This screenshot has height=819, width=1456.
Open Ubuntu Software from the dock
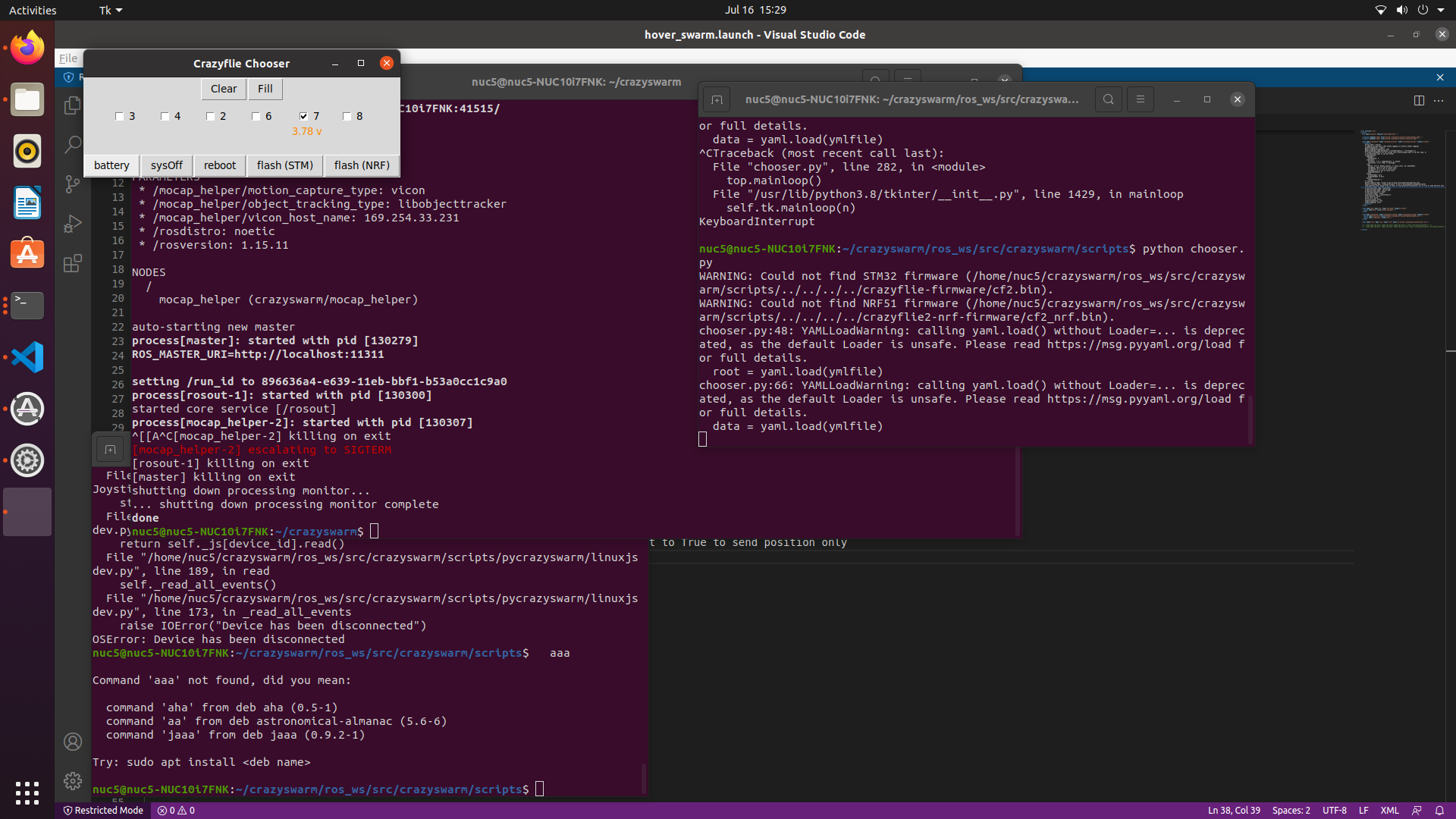point(27,254)
